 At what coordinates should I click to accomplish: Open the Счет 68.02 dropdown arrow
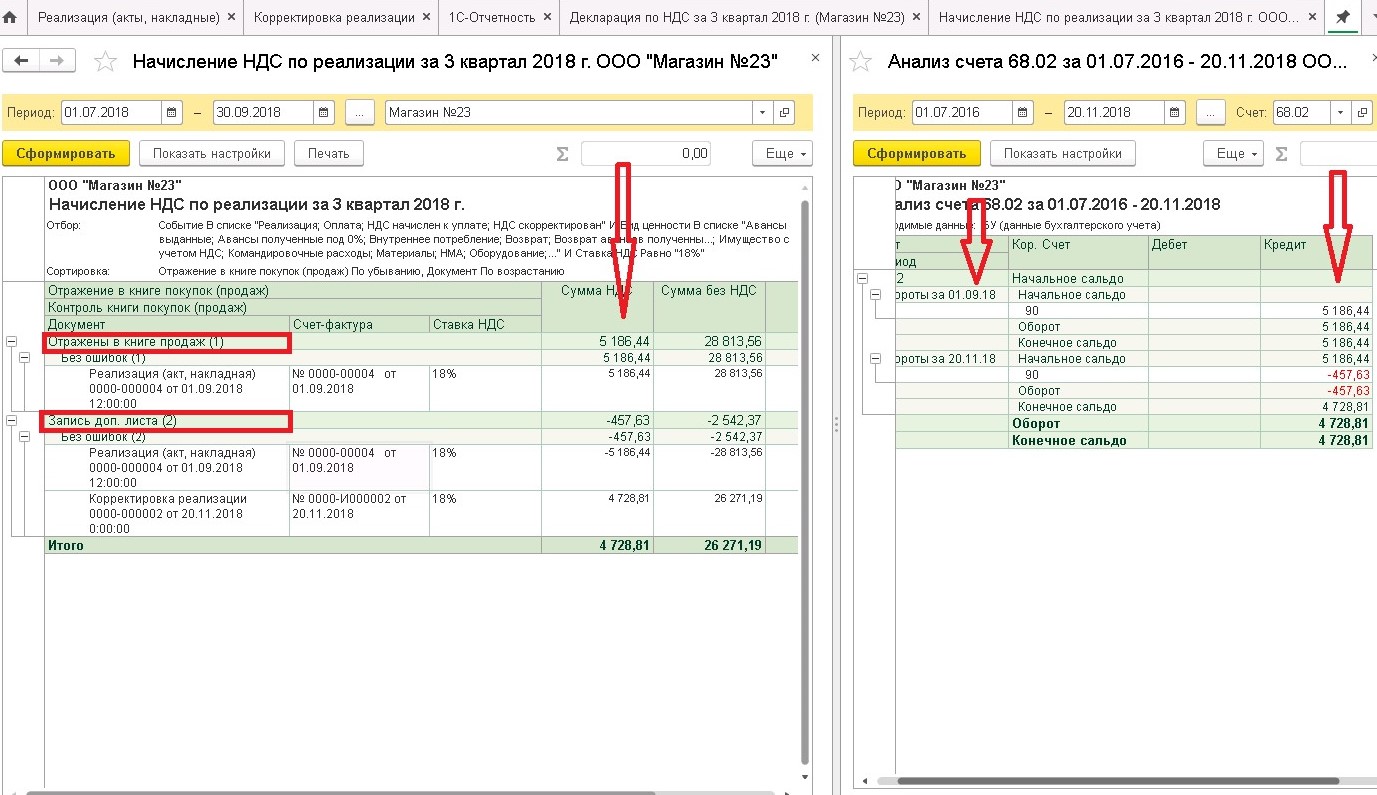[1340, 112]
